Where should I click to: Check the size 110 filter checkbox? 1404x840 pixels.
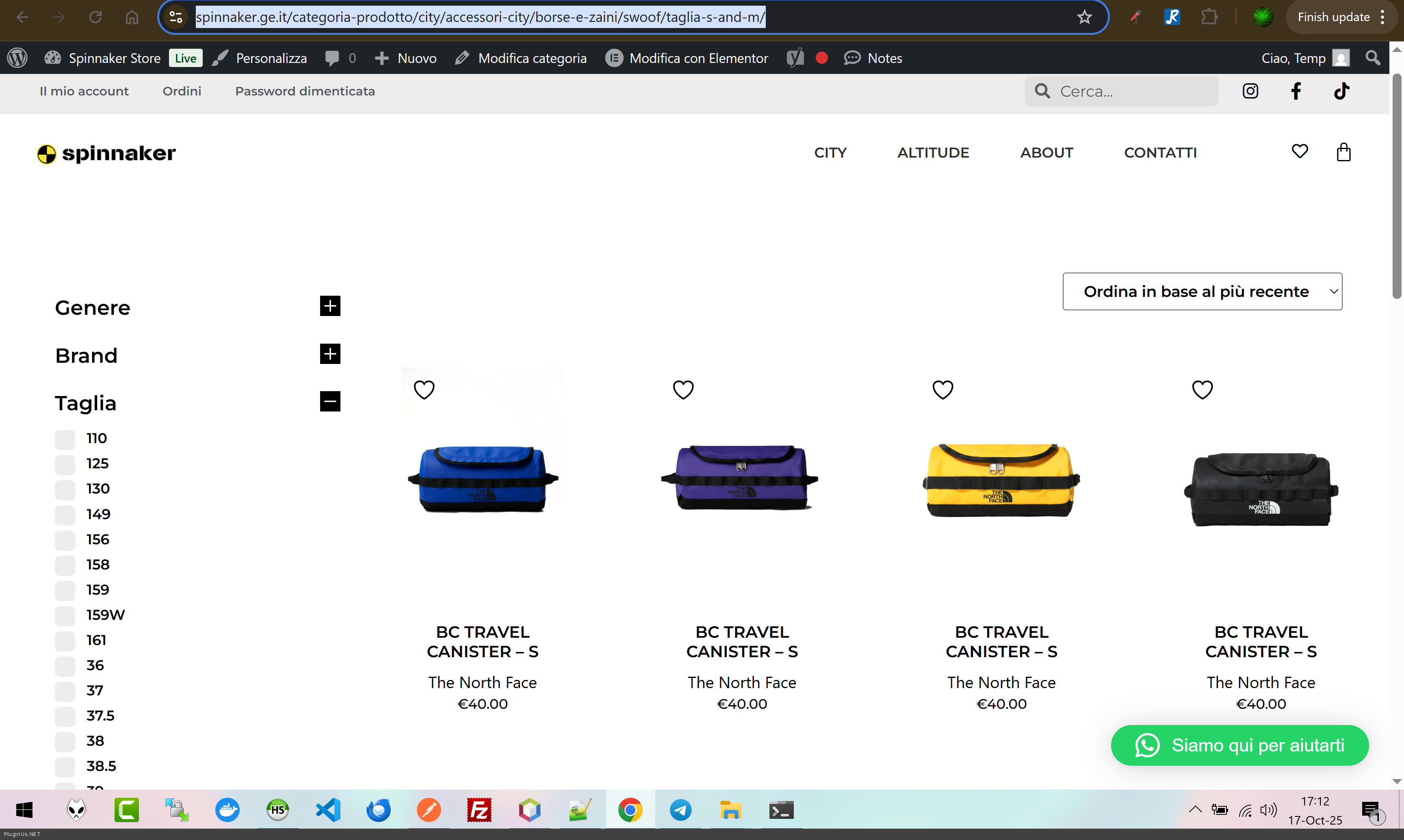[65, 439]
